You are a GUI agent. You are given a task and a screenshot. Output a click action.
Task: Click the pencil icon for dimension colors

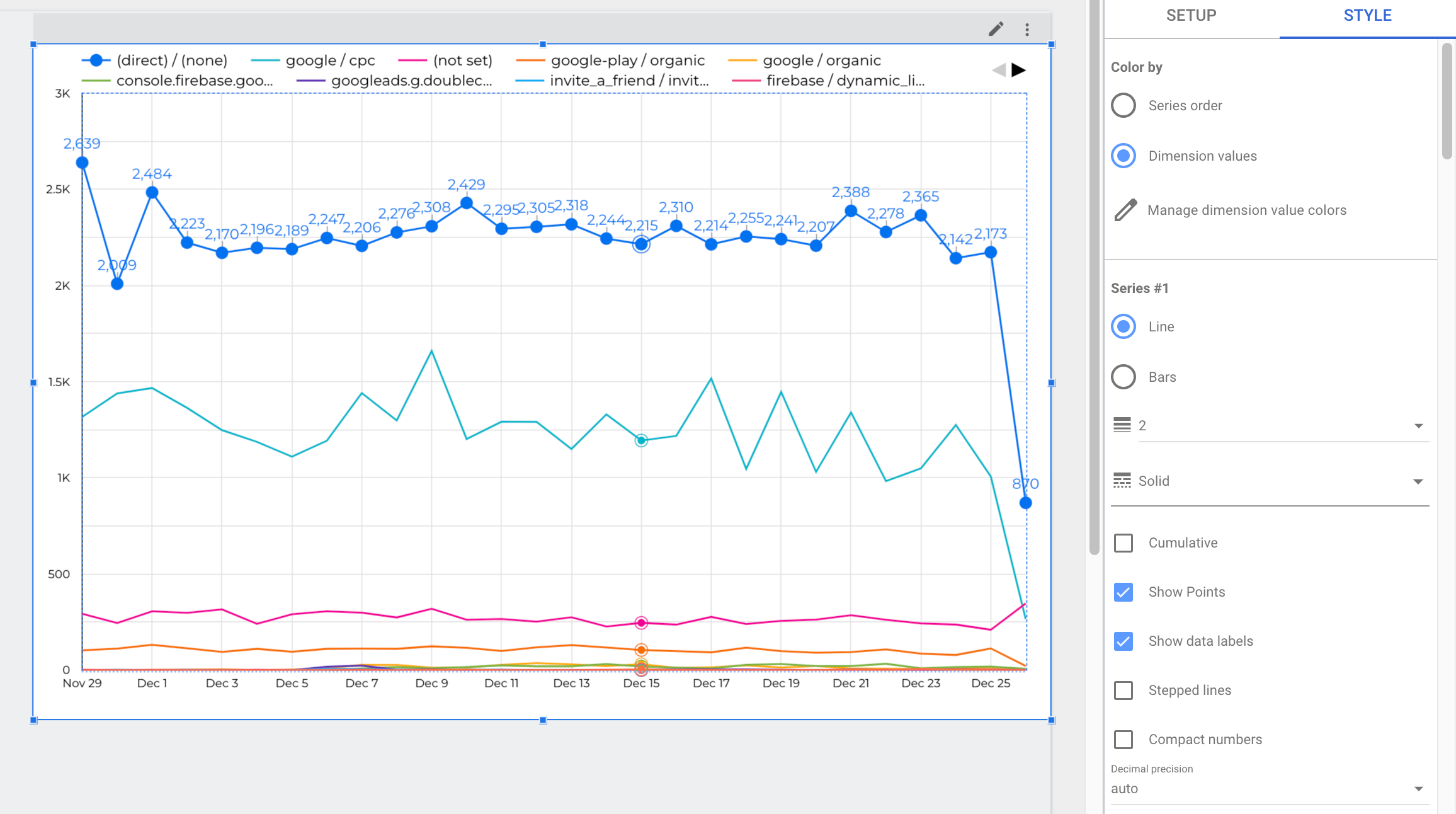1125,210
